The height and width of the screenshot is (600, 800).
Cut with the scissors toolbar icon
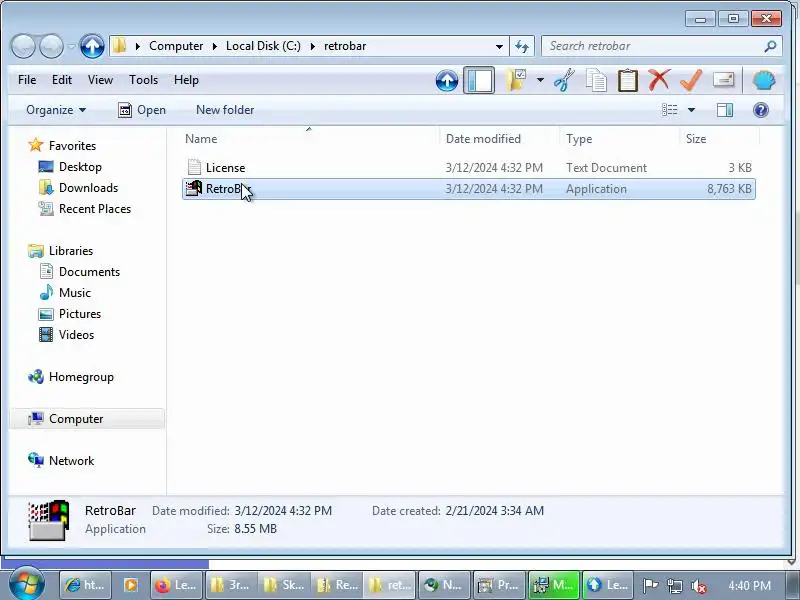click(x=564, y=81)
